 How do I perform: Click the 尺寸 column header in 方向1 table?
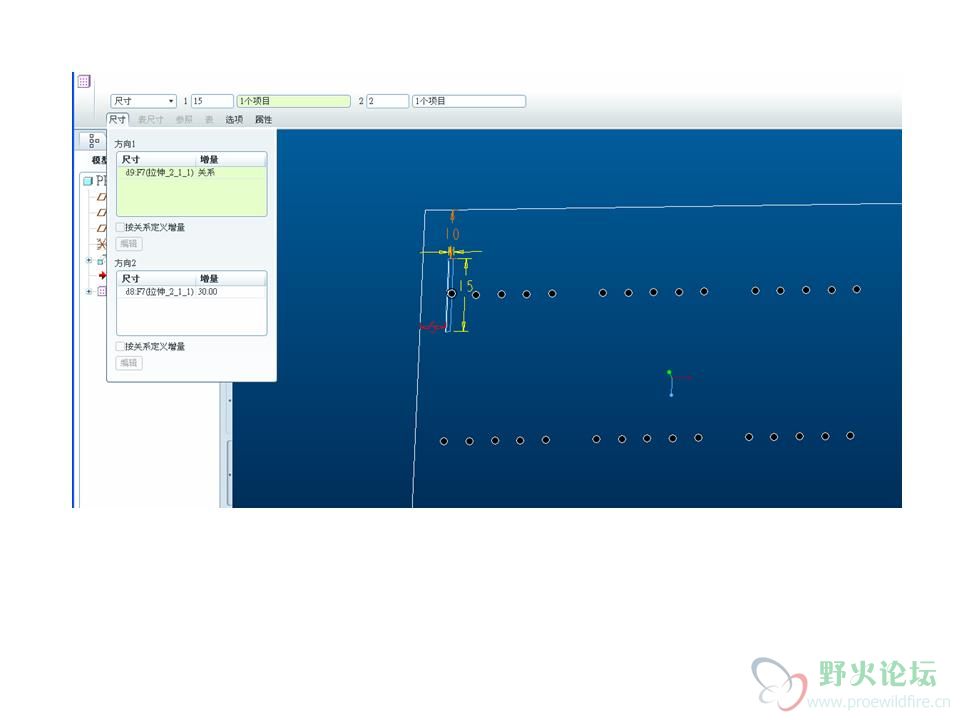point(156,159)
